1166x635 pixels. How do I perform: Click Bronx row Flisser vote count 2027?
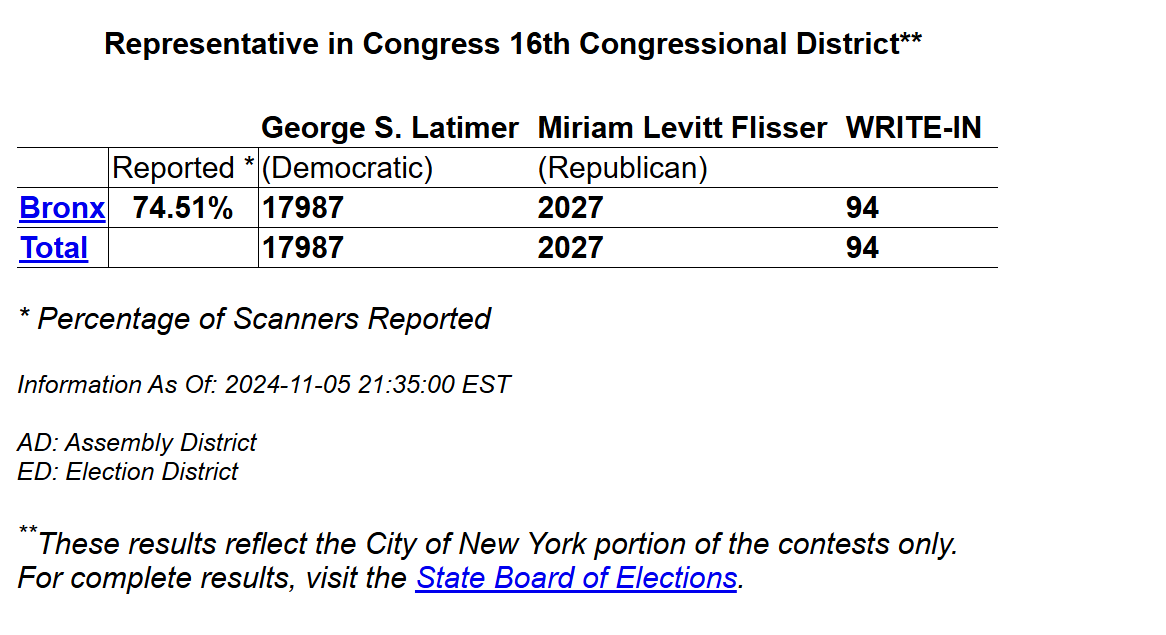tap(570, 208)
